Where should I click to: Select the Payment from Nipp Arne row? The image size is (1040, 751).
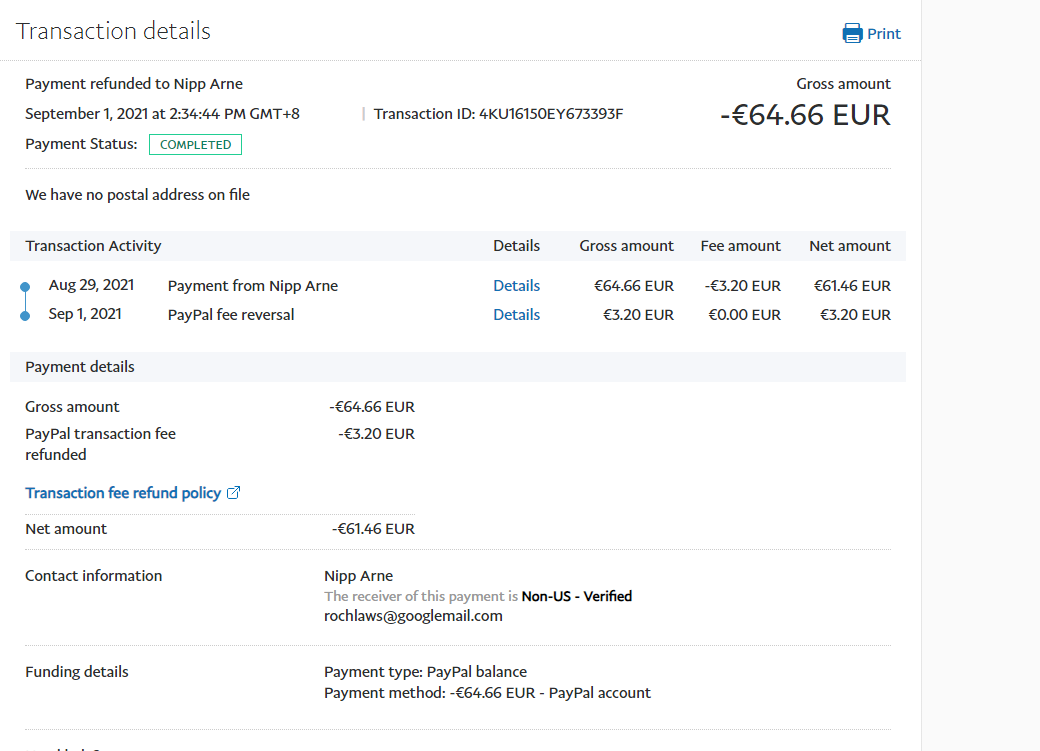(253, 286)
